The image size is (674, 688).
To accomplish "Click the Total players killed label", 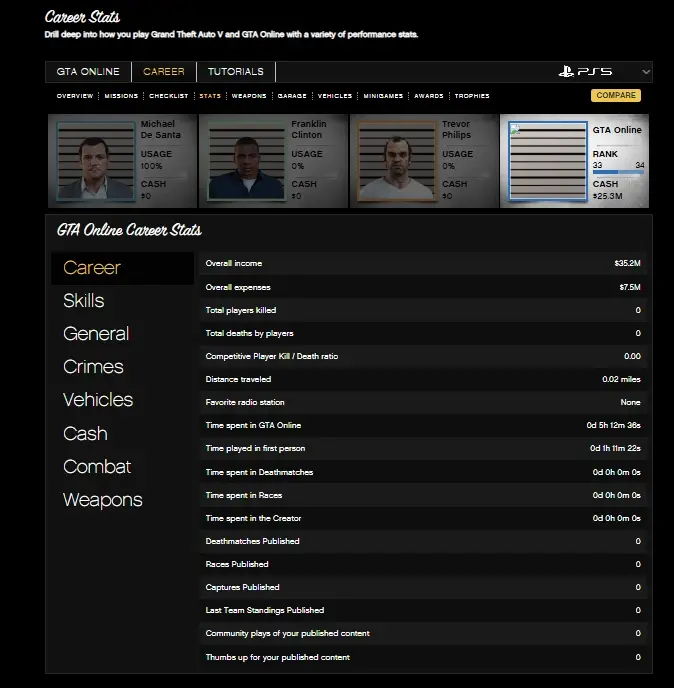I will coord(241,310).
